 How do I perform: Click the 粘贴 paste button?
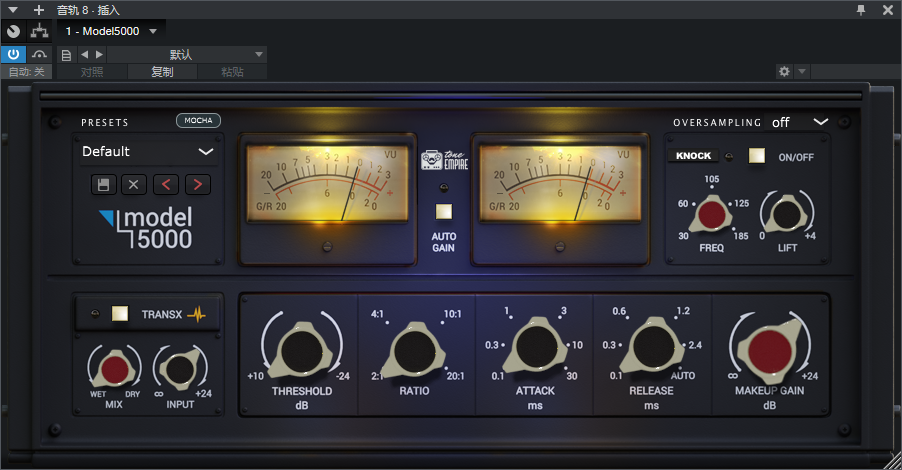pos(232,72)
